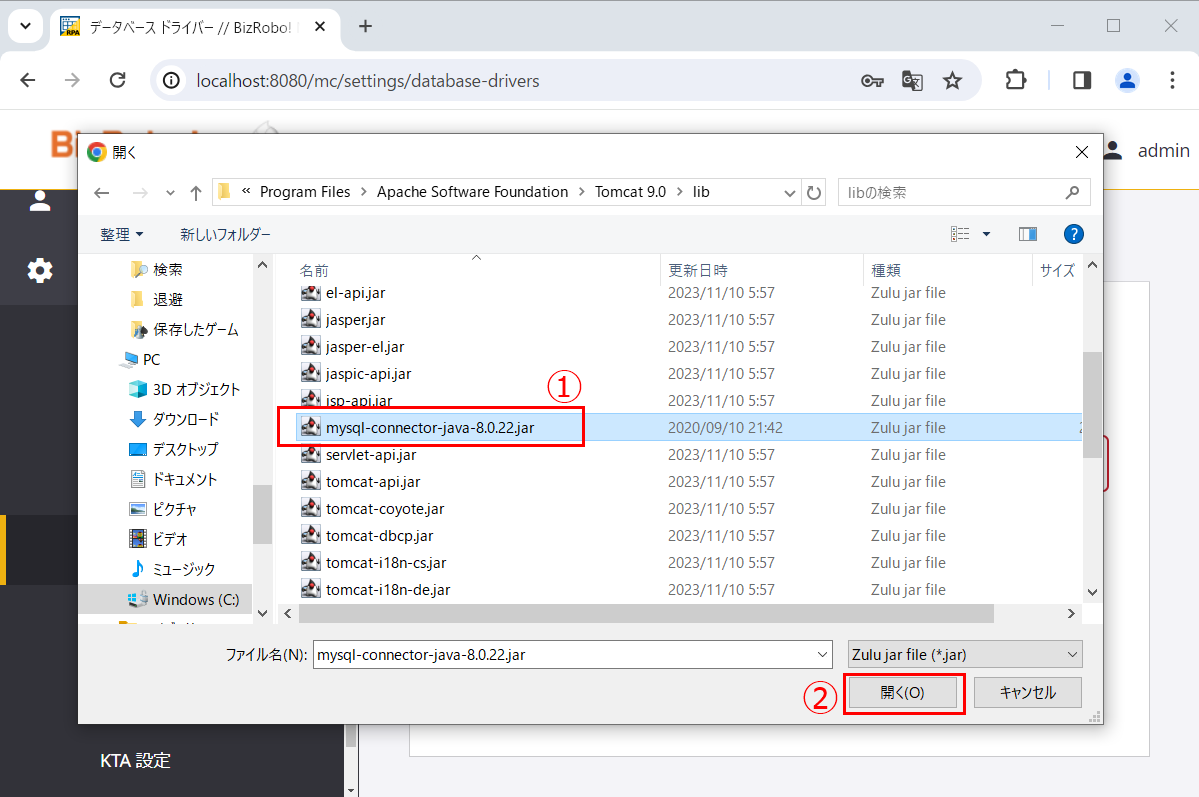The height and width of the screenshot is (797, 1199).
Task: Change the view layout icon
Action: tap(960, 234)
